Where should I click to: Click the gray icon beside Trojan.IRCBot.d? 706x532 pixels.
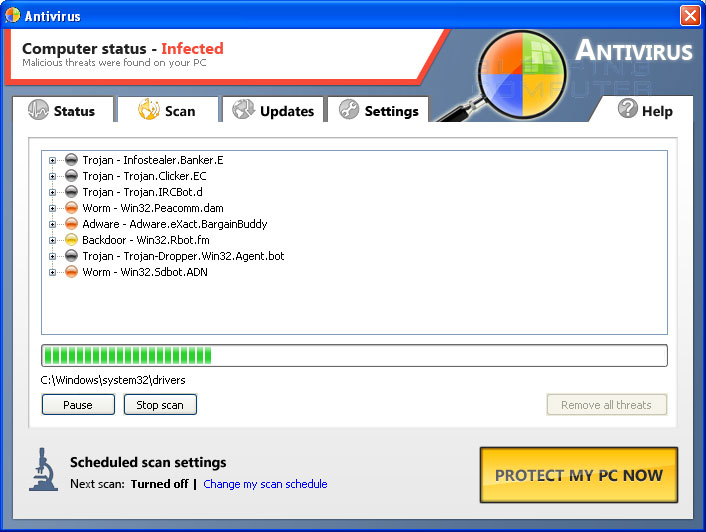click(71, 192)
